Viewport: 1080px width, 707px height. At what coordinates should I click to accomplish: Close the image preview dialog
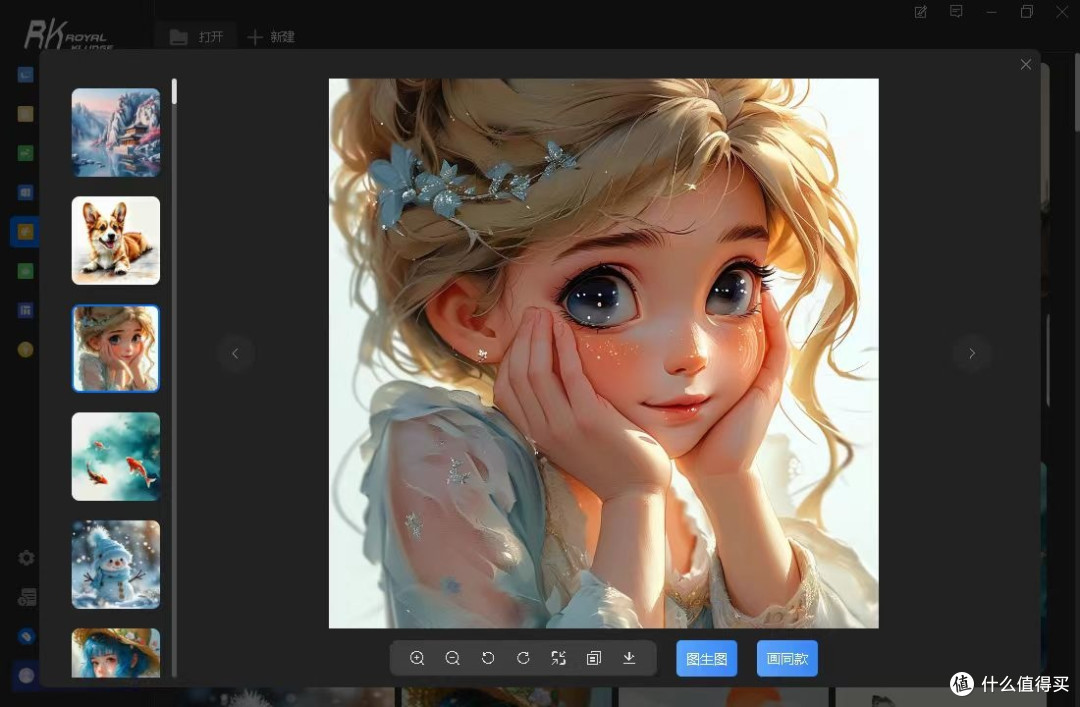pos(1026,64)
